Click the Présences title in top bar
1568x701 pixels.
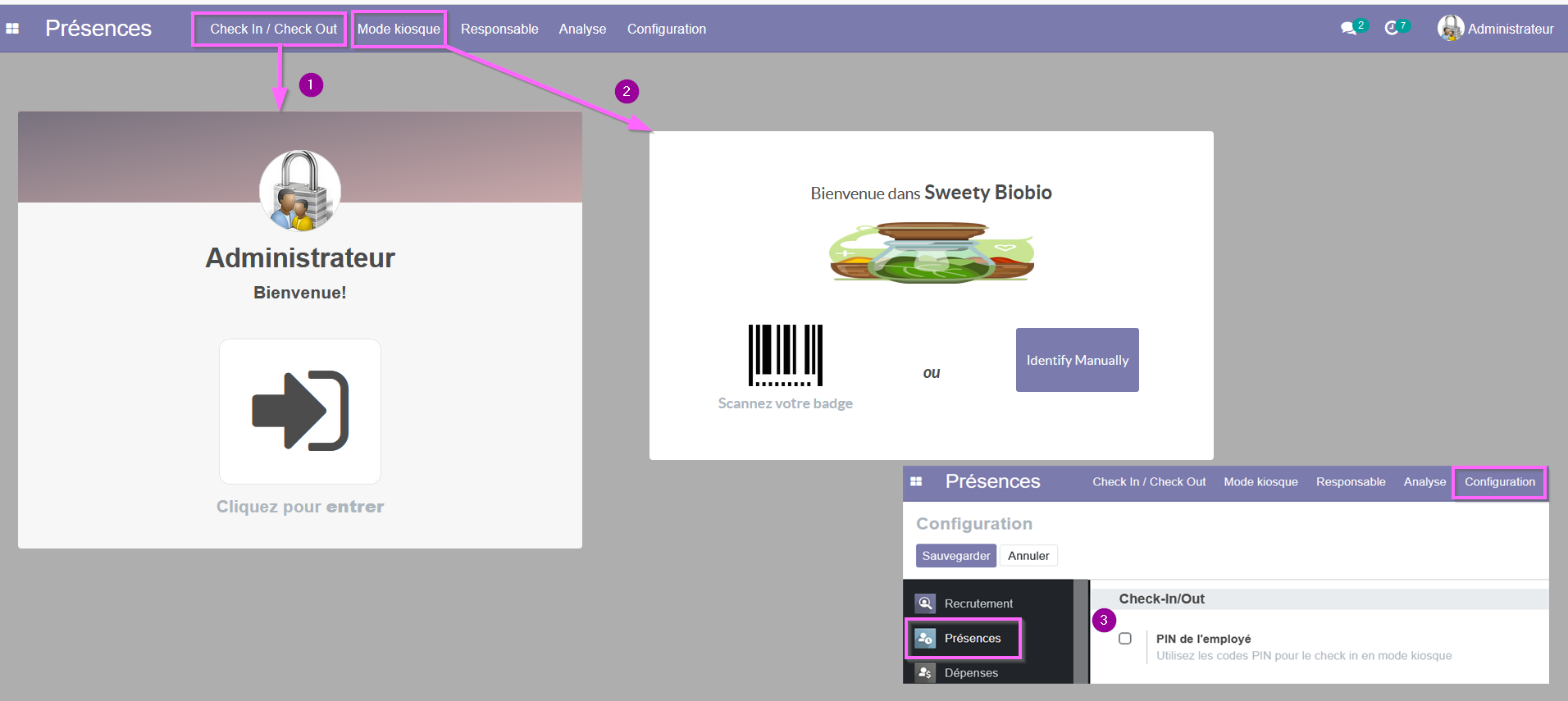(98, 29)
